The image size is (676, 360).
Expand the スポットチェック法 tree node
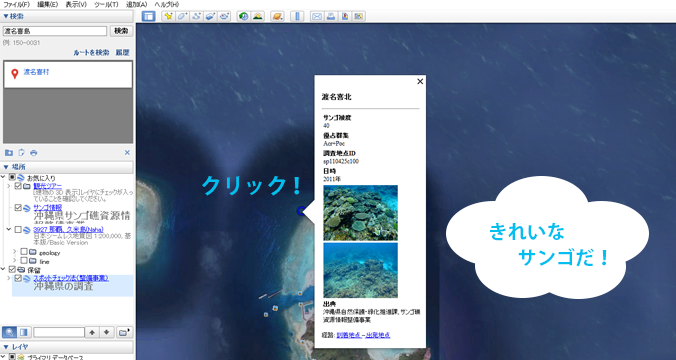[9, 279]
